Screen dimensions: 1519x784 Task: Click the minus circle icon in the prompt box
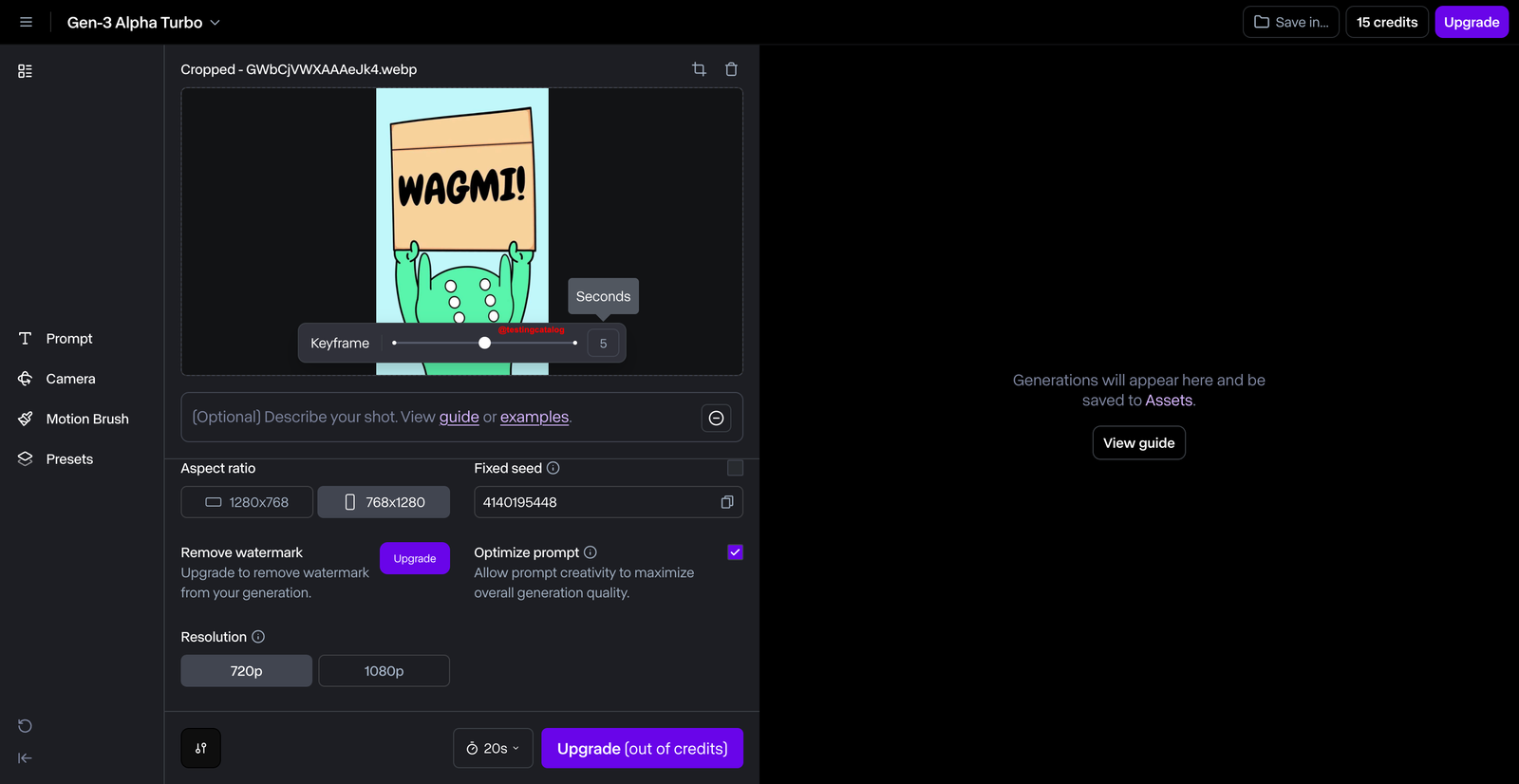[717, 418]
